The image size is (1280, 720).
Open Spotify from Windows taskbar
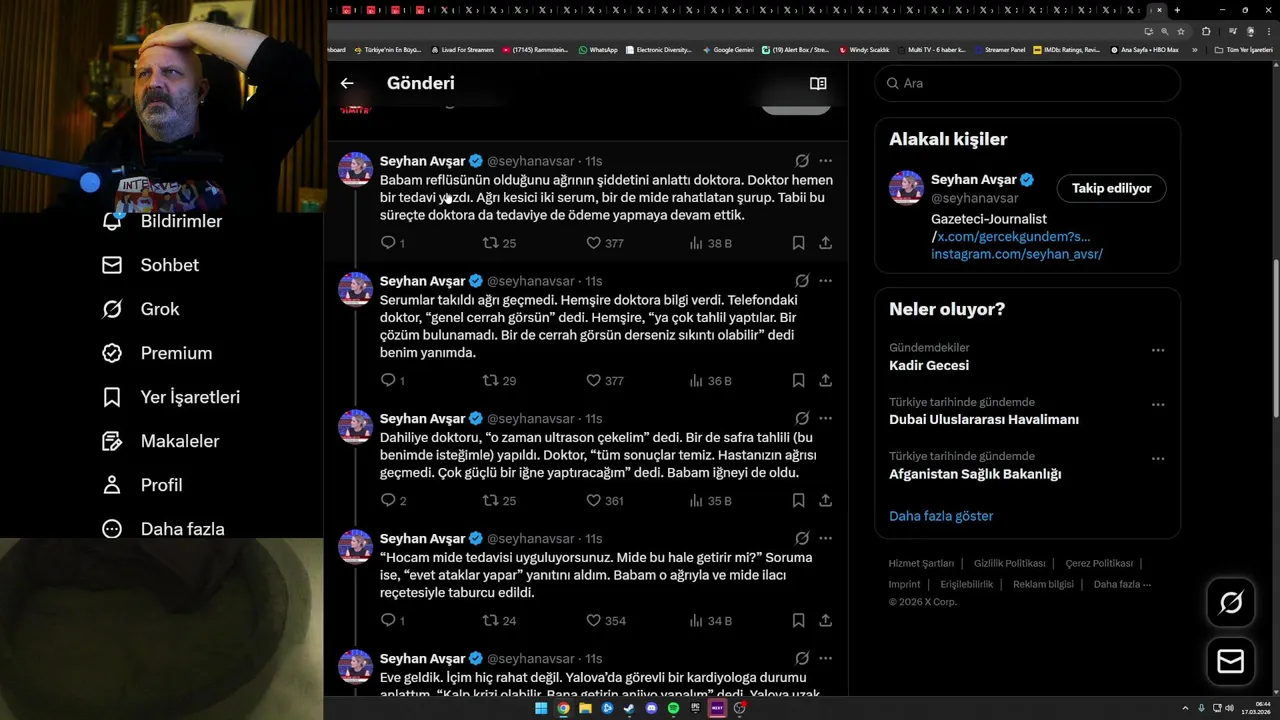[673, 708]
